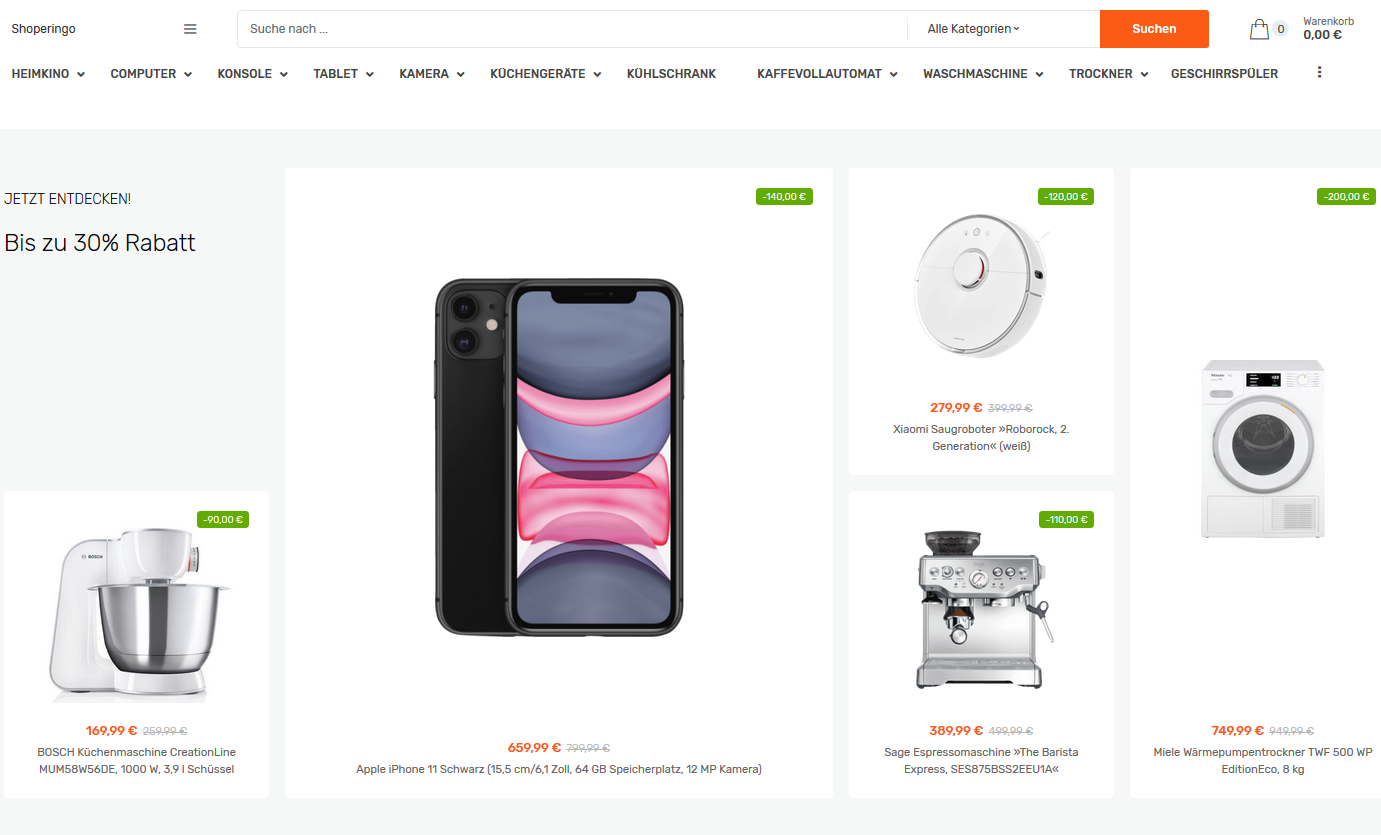Click the -110,00 € discount badge
Viewport: 1381px width, 835px height.
pos(1066,520)
